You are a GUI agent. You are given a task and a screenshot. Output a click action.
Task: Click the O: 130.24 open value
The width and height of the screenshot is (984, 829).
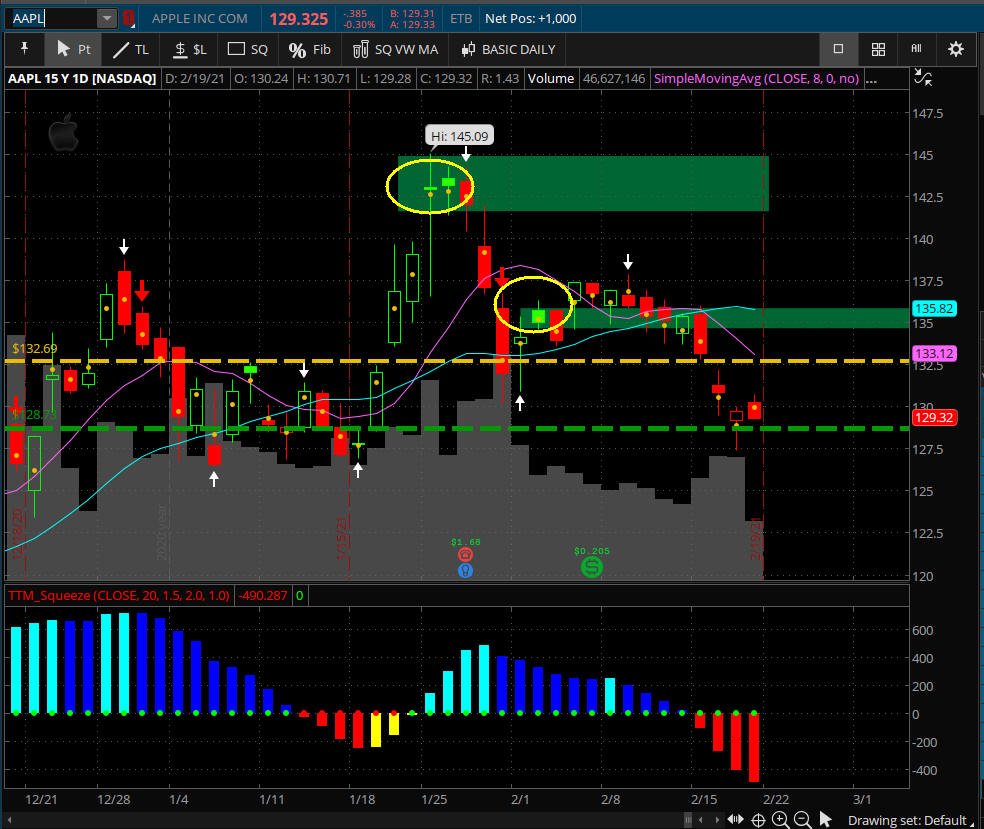tap(260, 78)
